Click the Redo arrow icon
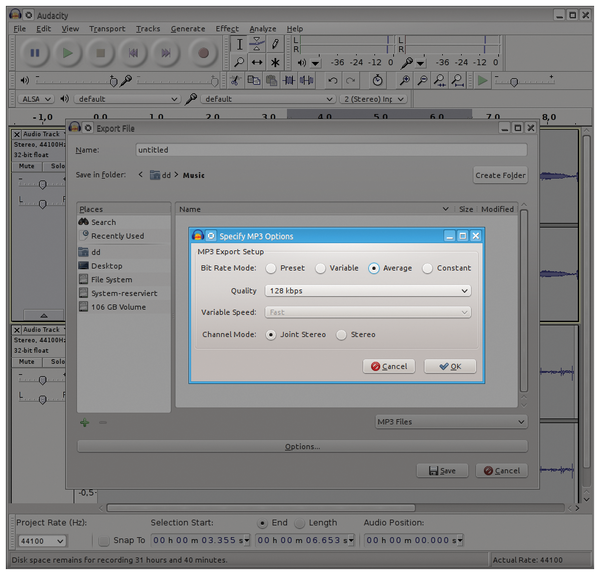Screen dimensions: 600x575 pyautogui.click(x=350, y=80)
